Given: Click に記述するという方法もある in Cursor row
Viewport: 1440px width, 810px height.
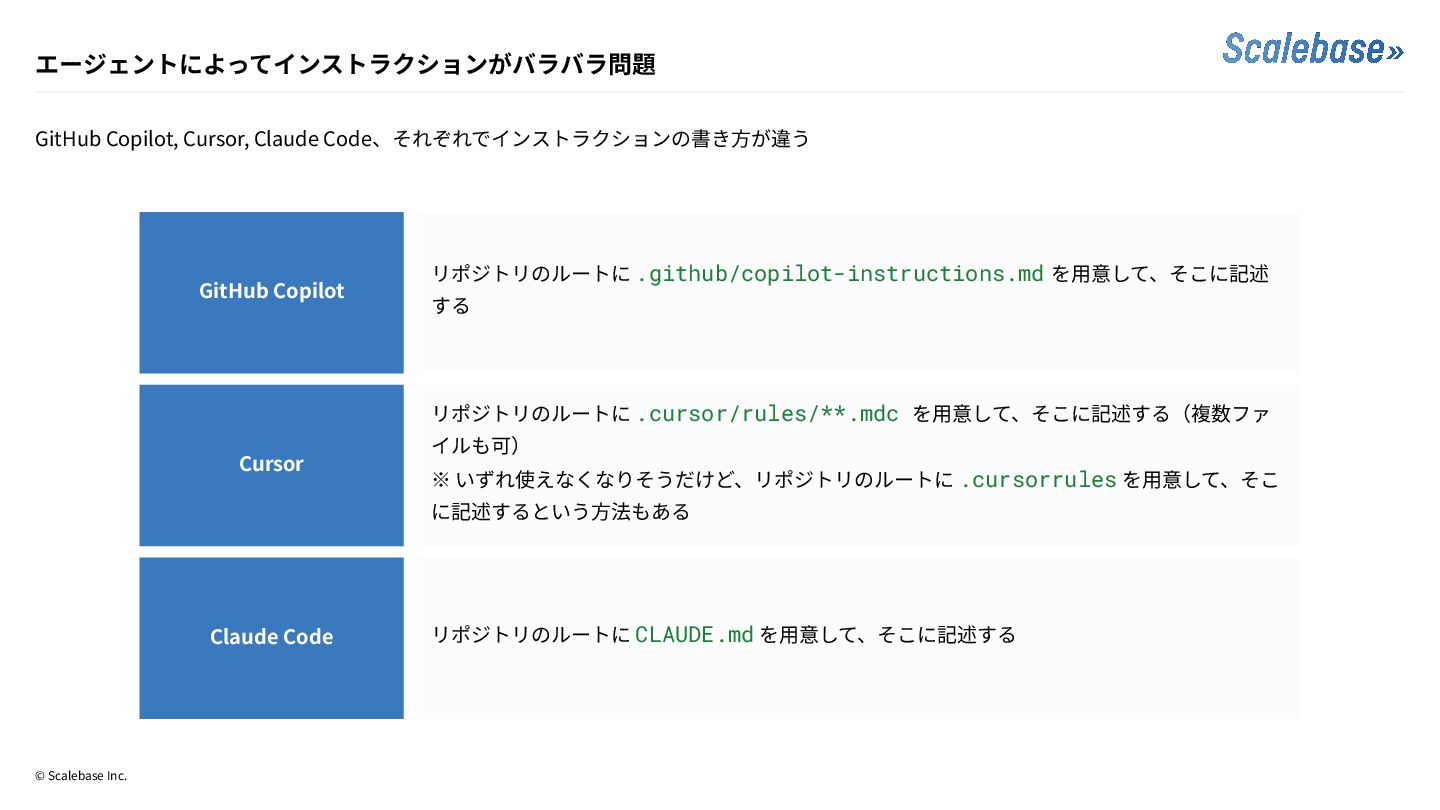Looking at the screenshot, I should coord(561,512).
